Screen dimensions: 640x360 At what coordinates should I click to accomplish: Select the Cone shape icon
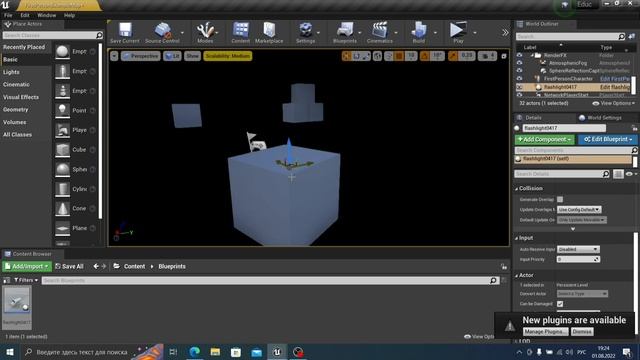(x=62, y=208)
